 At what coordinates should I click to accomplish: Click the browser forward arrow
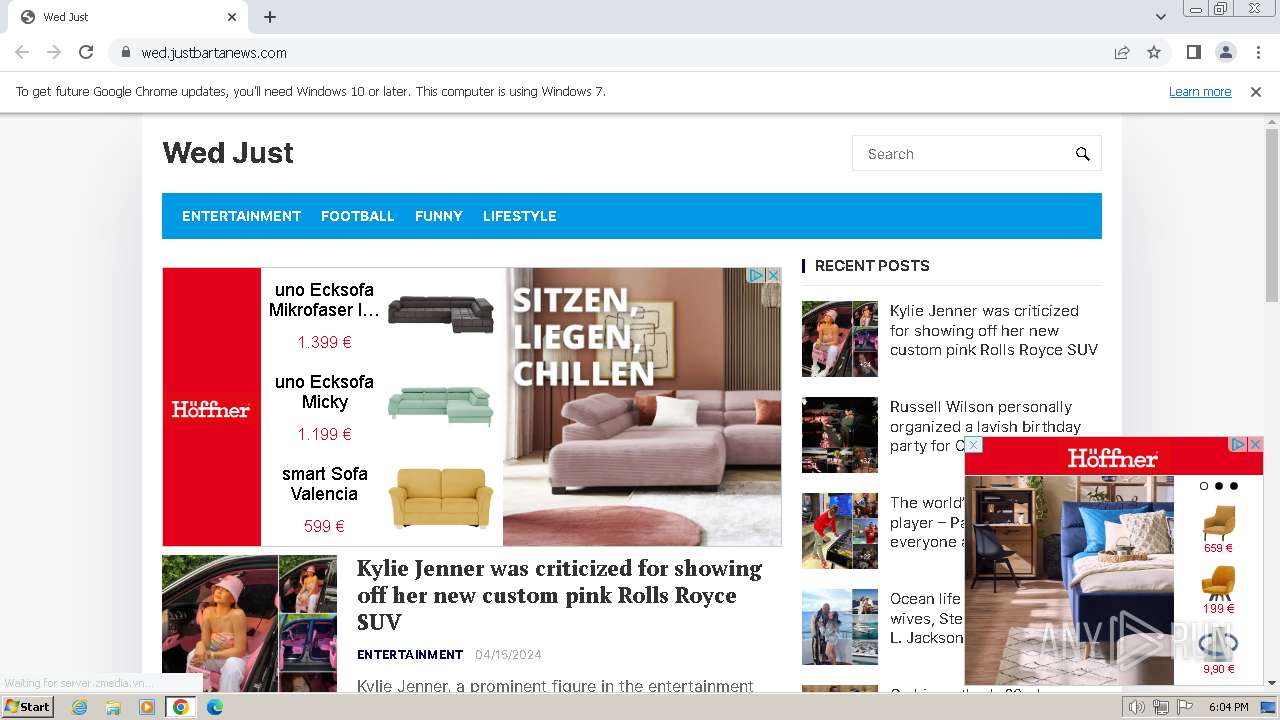[54, 52]
